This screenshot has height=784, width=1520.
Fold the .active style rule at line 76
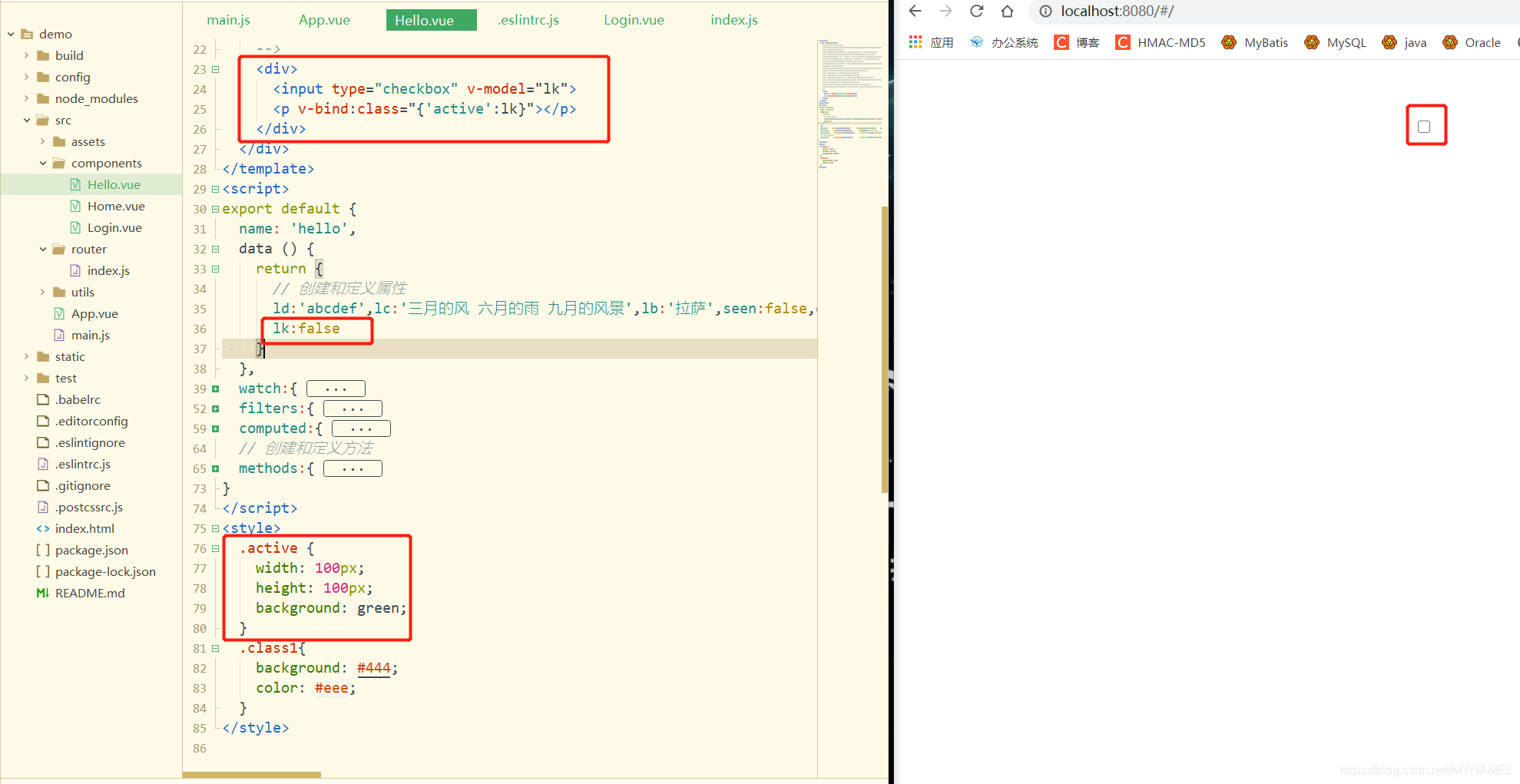(215, 548)
